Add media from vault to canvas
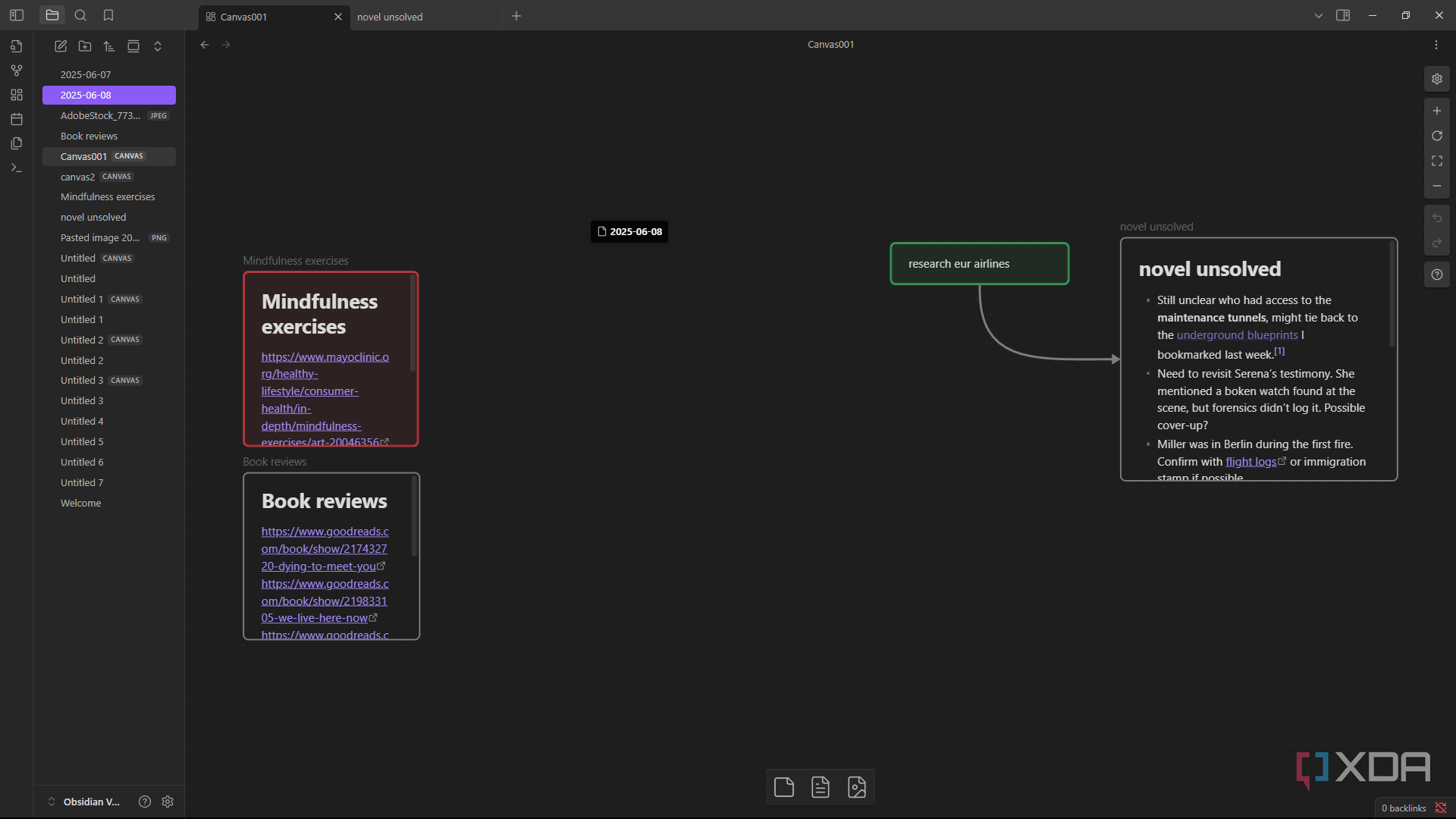Image resolution: width=1456 pixels, height=819 pixels. pyautogui.click(x=857, y=787)
